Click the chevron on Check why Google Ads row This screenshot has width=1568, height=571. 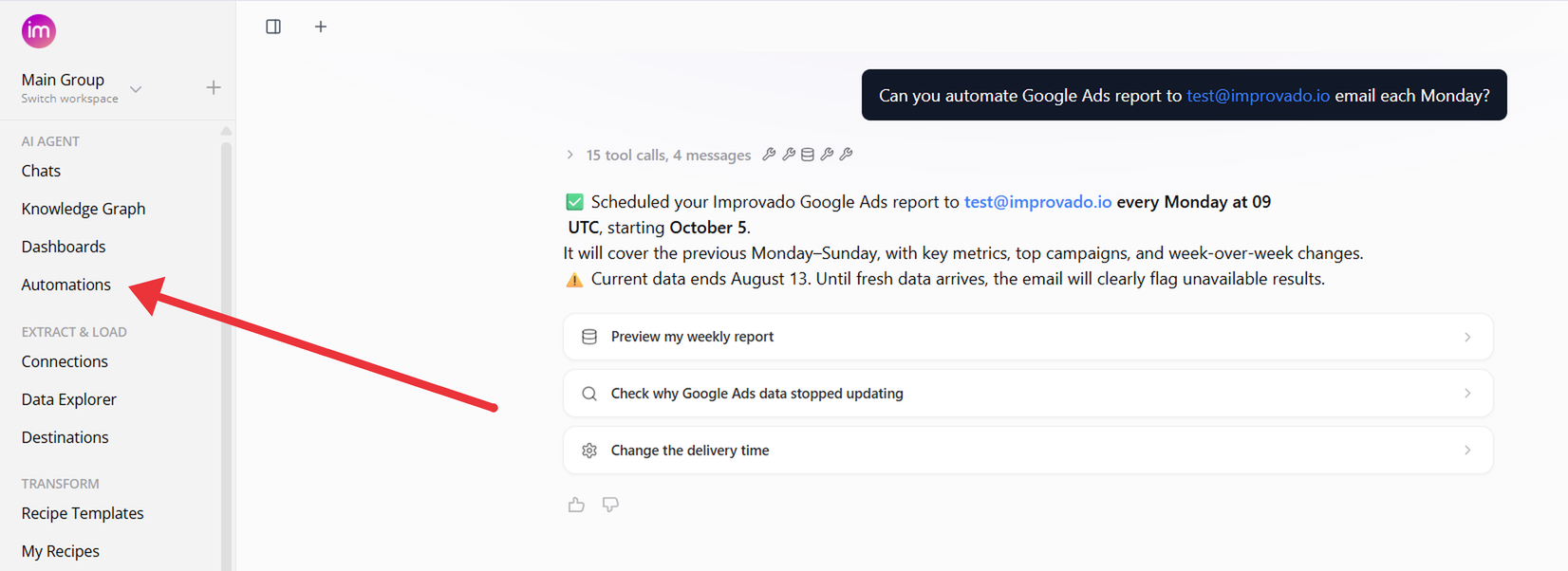pyautogui.click(x=1467, y=394)
